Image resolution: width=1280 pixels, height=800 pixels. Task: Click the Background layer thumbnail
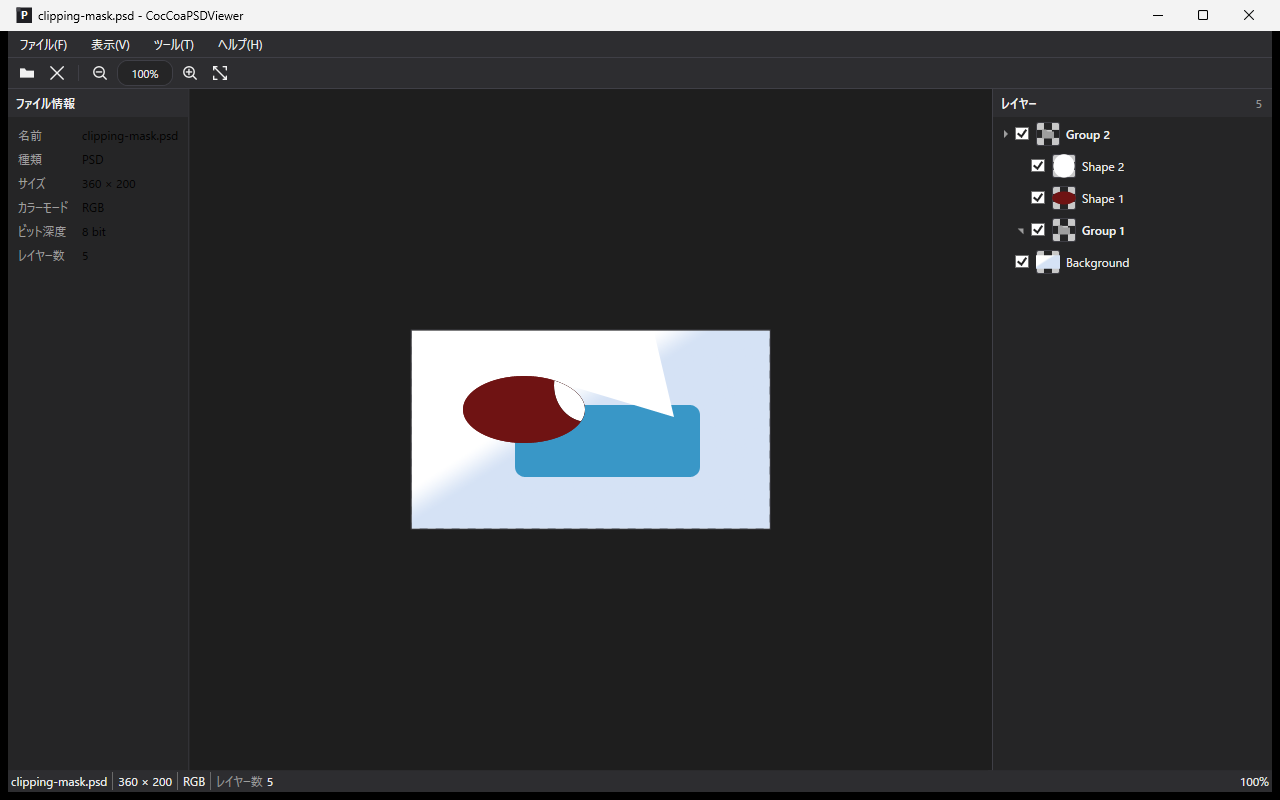[x=1048, y=262]
